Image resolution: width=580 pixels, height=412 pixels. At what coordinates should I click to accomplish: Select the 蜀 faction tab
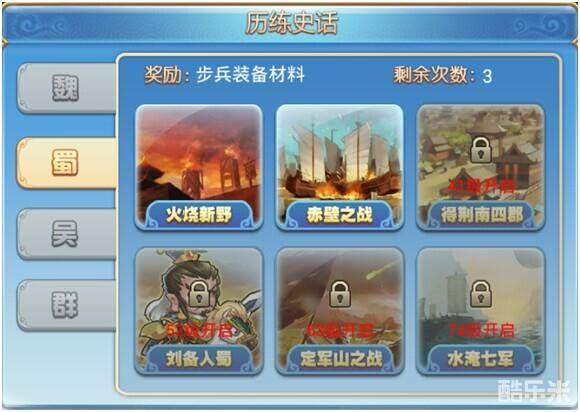67,163
